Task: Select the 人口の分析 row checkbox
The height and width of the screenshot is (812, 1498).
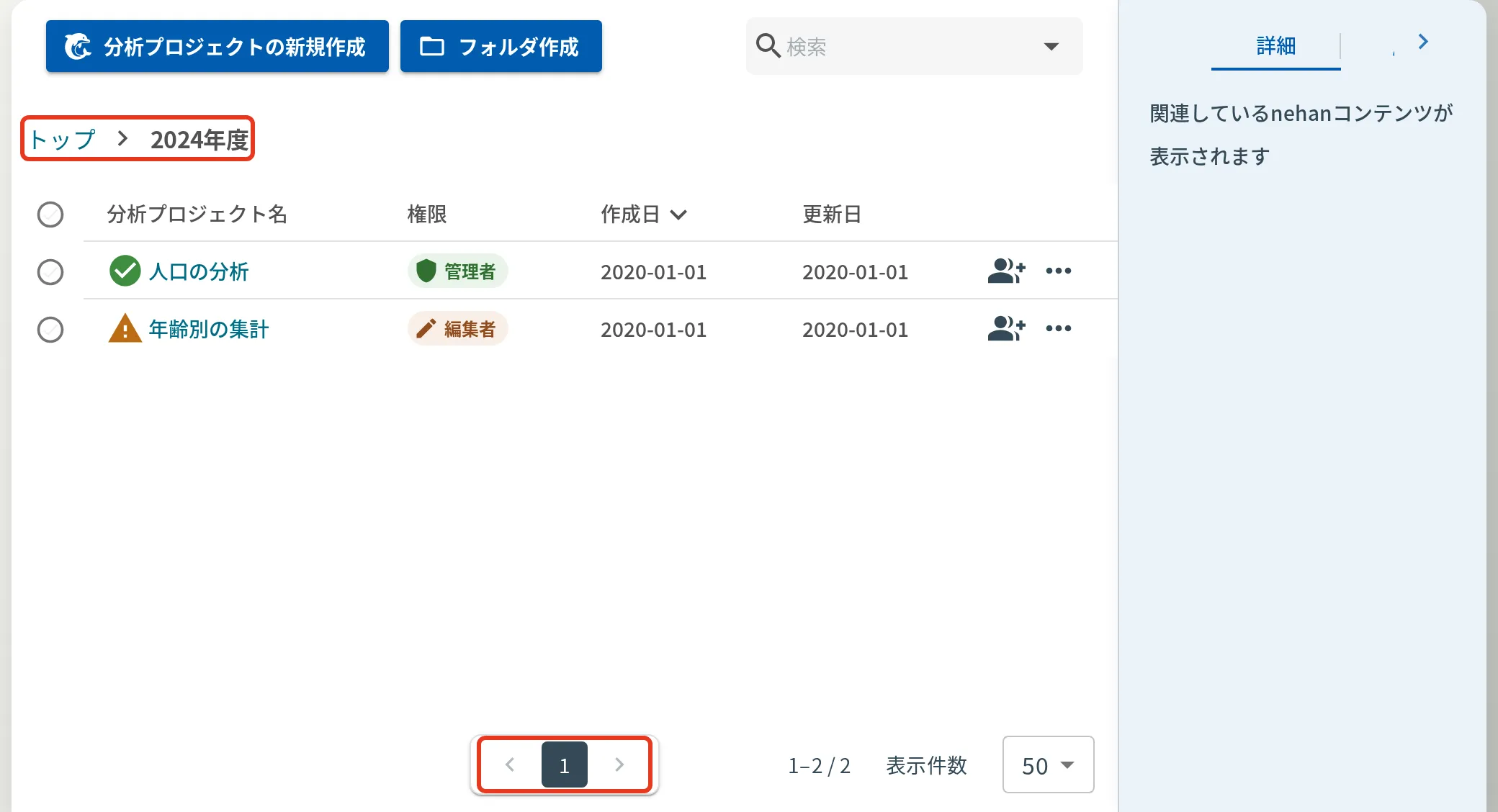Action: [50, 272]
